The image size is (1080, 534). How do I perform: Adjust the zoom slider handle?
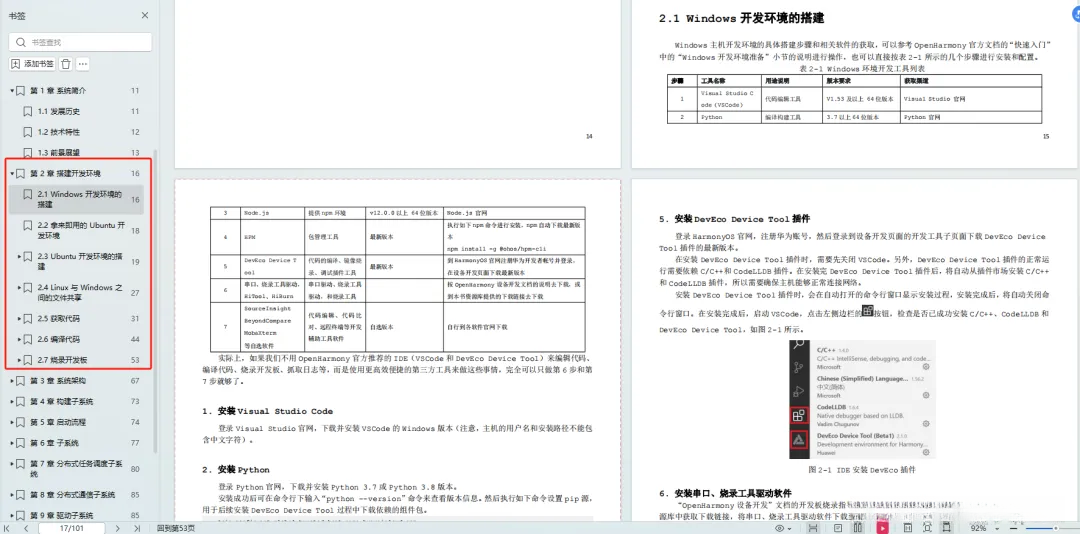1056,528
